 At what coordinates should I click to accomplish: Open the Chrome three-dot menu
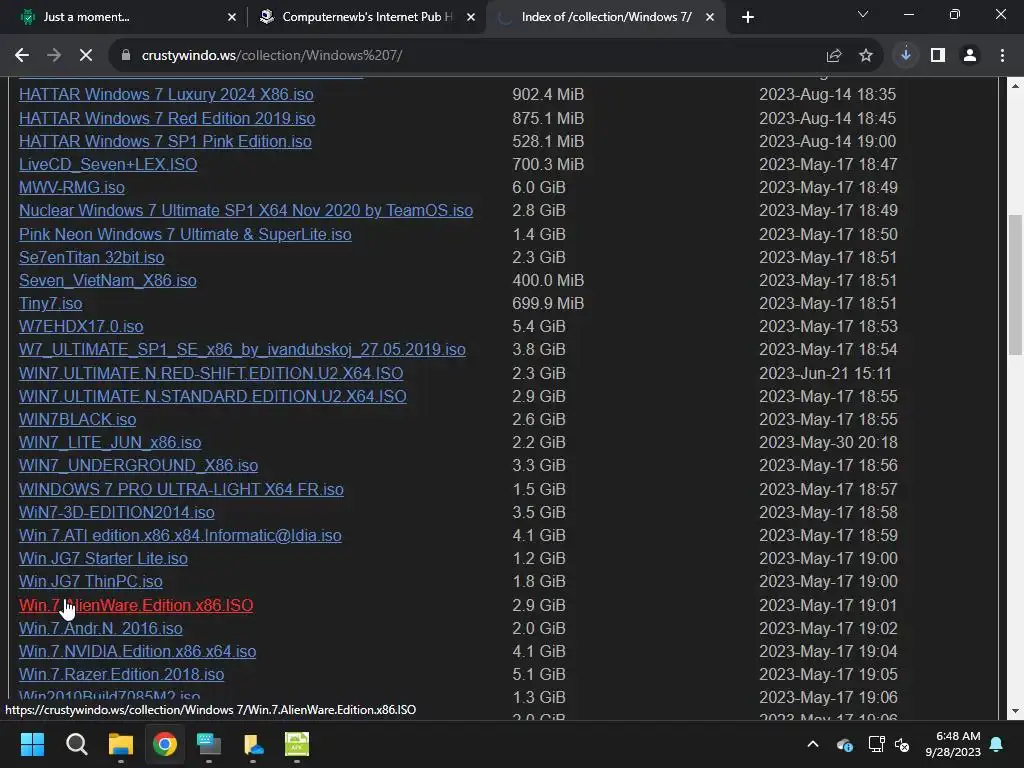tap(1002, 56)
